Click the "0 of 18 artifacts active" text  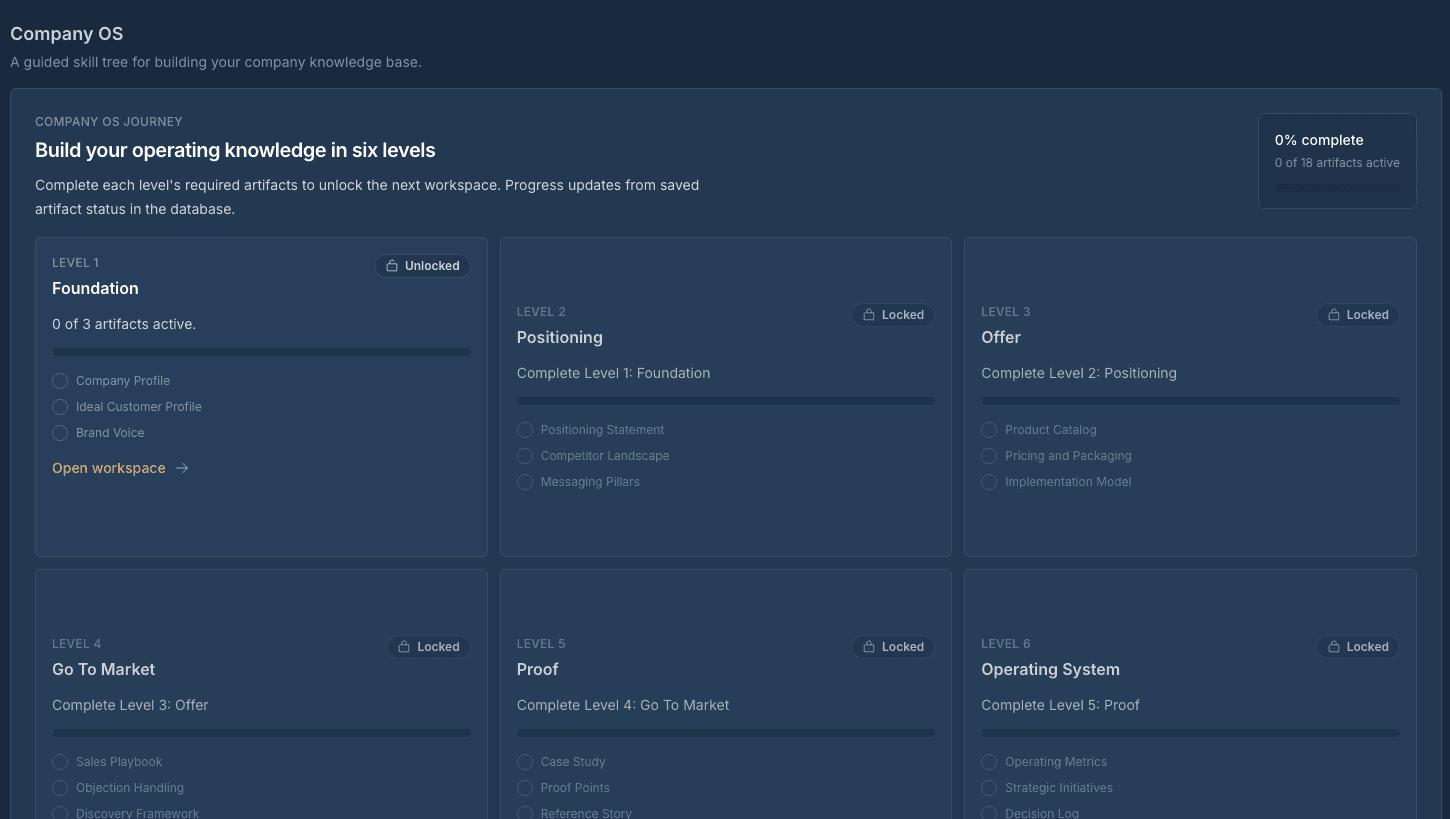click(x=1337, y=163)
